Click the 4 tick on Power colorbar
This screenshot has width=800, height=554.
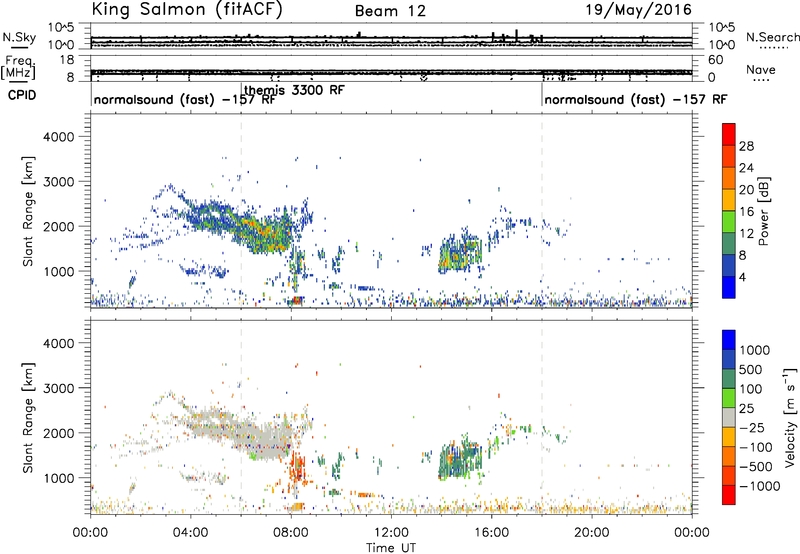coord(742,277)
